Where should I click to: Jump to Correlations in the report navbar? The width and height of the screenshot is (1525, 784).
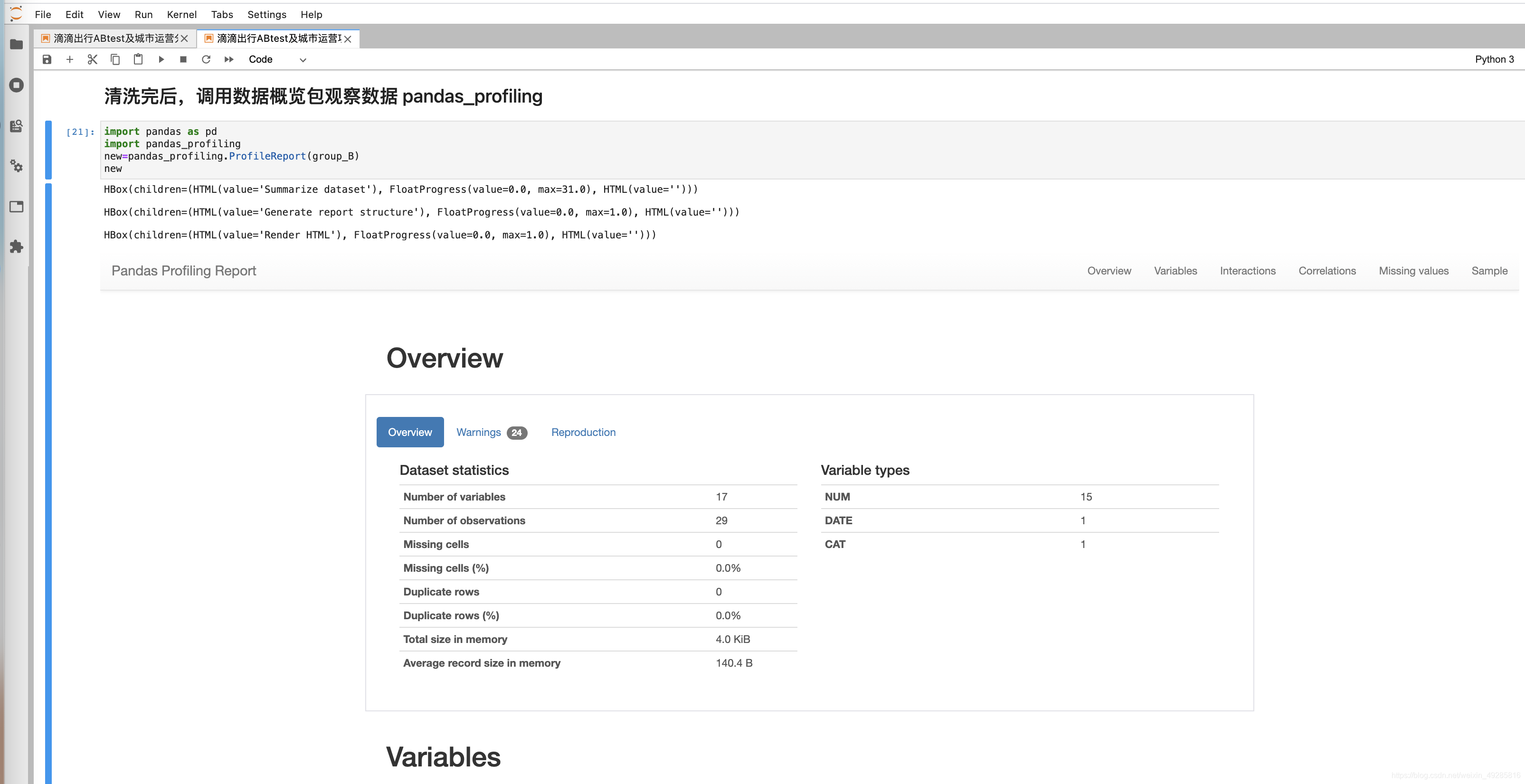[x=1326, y=271]
